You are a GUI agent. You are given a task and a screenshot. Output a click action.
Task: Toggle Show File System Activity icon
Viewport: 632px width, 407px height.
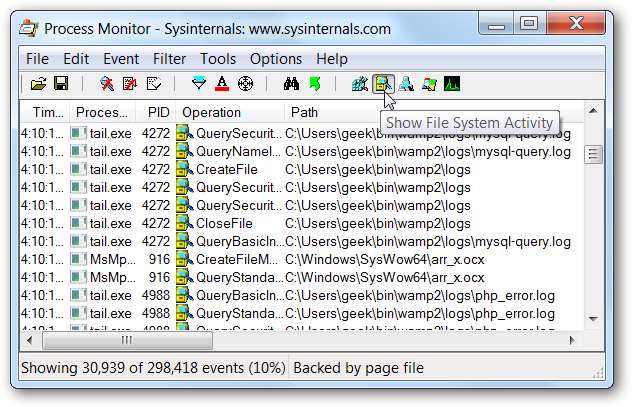(383, 84)
